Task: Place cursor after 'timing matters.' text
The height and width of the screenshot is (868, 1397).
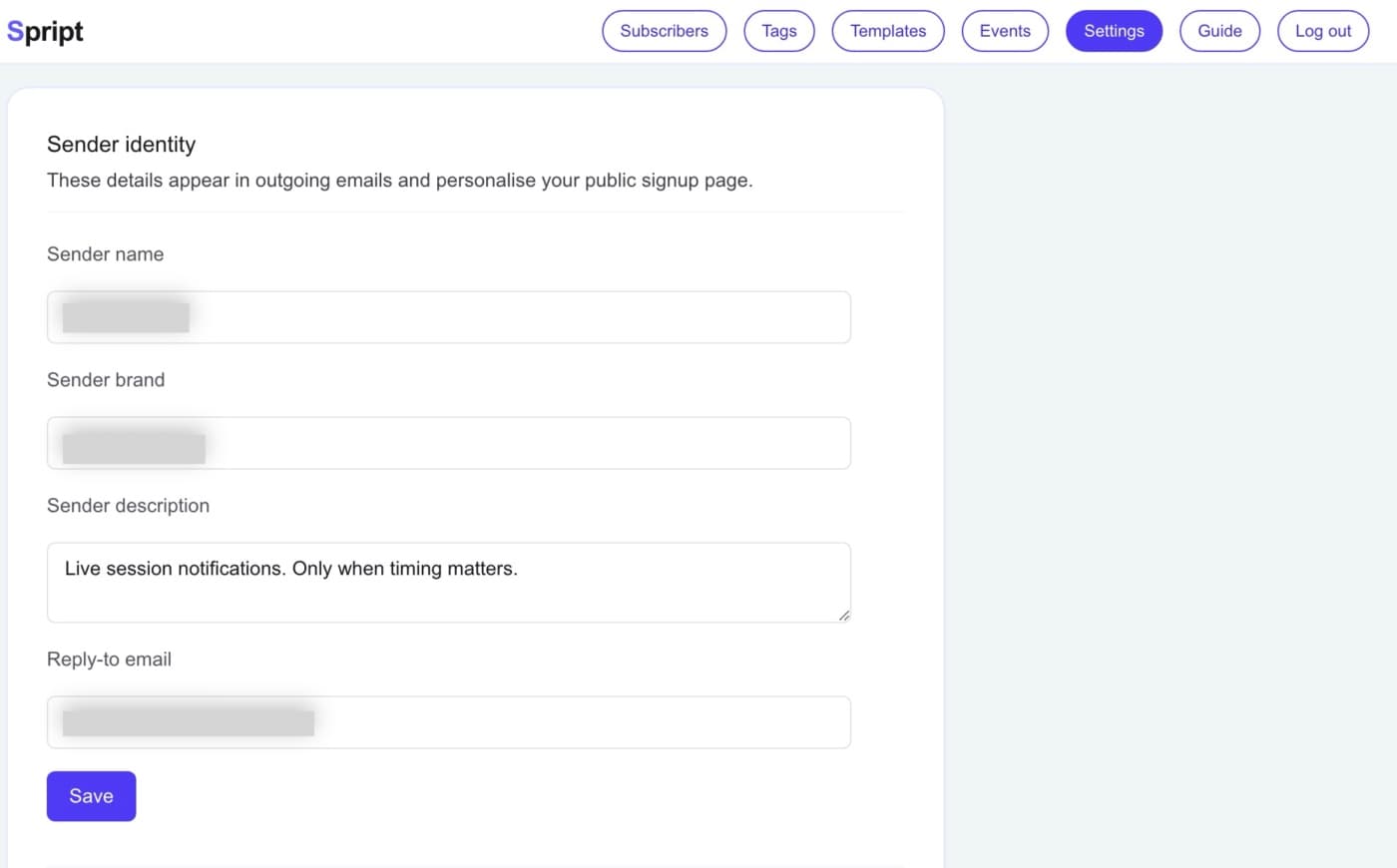Action: coord(519,569)
